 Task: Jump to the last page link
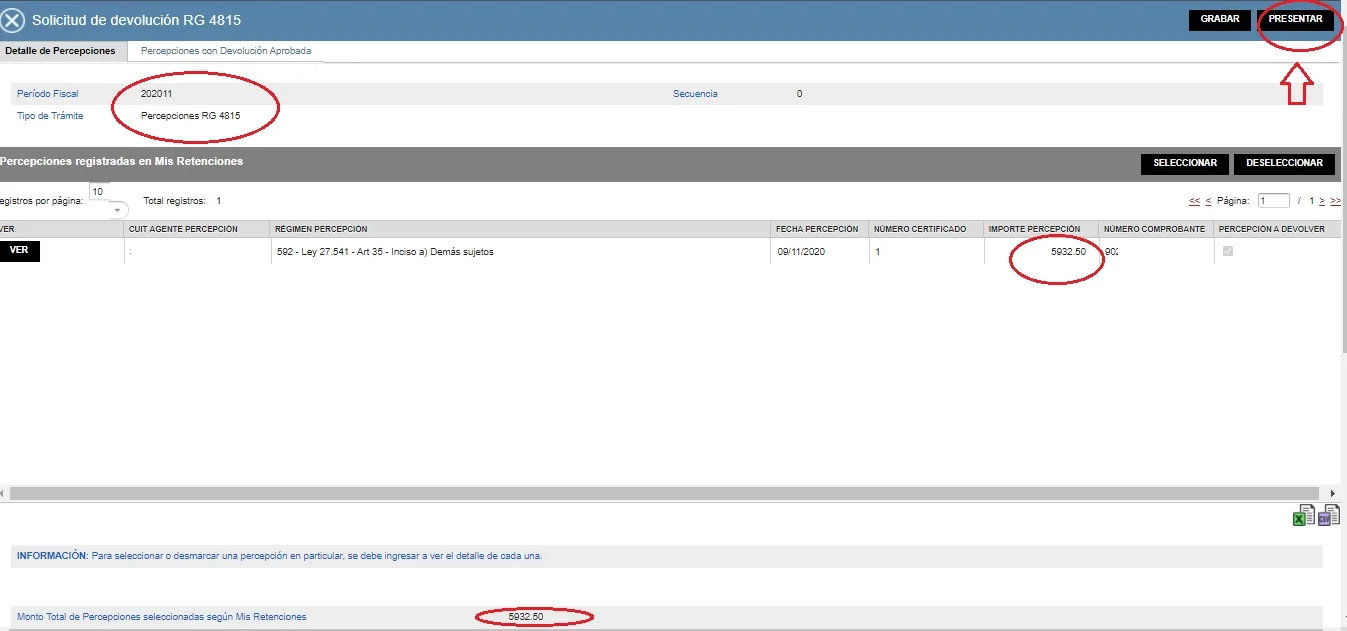1335,201
